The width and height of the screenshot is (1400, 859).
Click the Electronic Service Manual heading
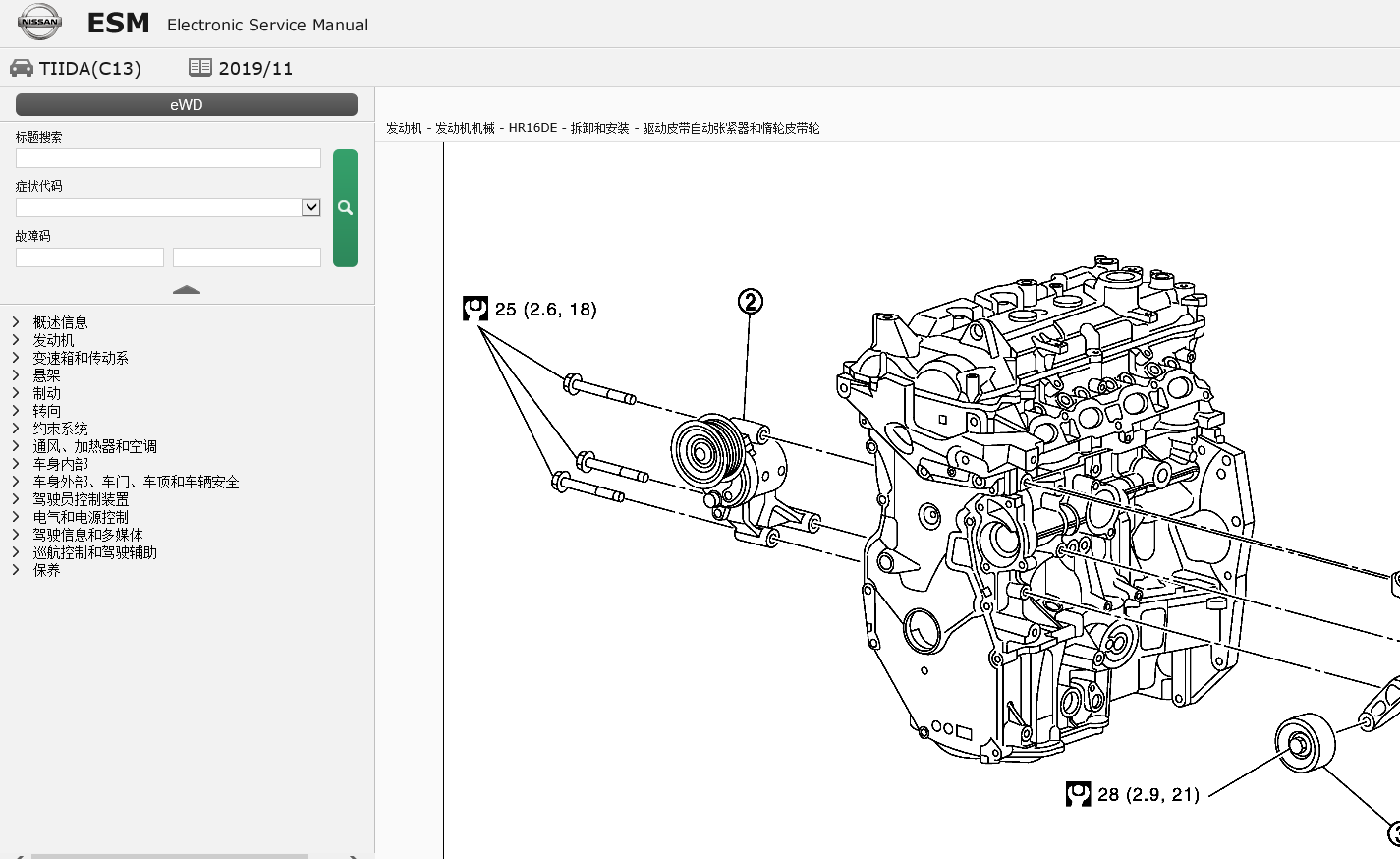pos(267,25)
